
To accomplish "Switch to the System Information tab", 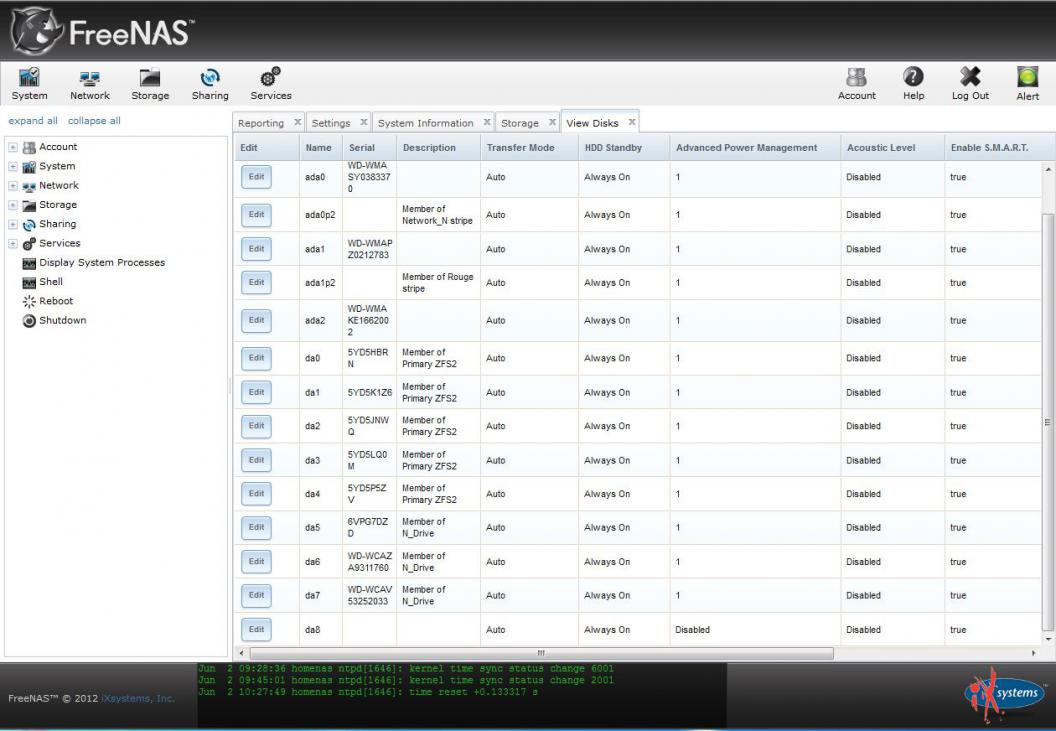I will [x=425, y=123].
